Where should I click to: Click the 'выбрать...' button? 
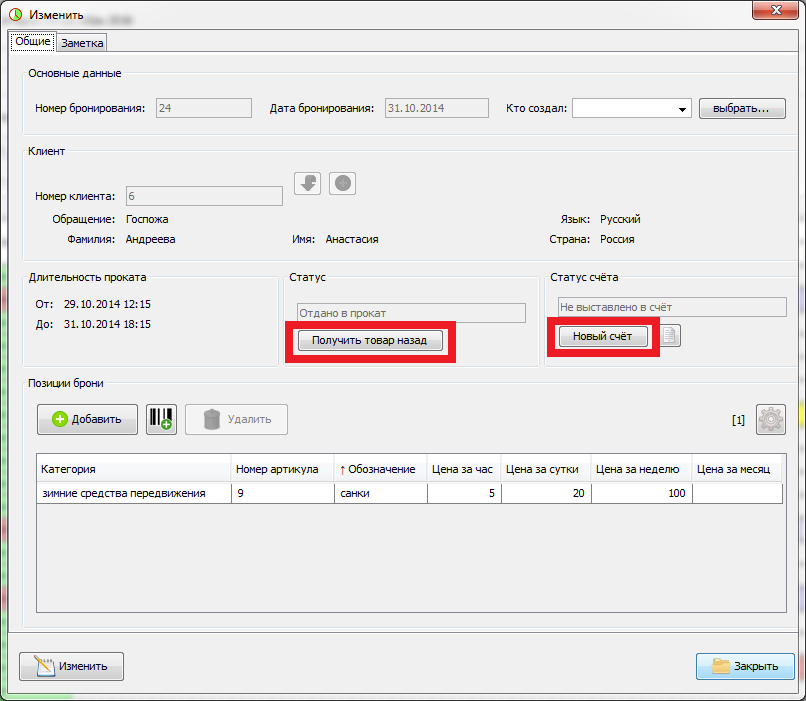pyautogui.click(x=742, y=108)
